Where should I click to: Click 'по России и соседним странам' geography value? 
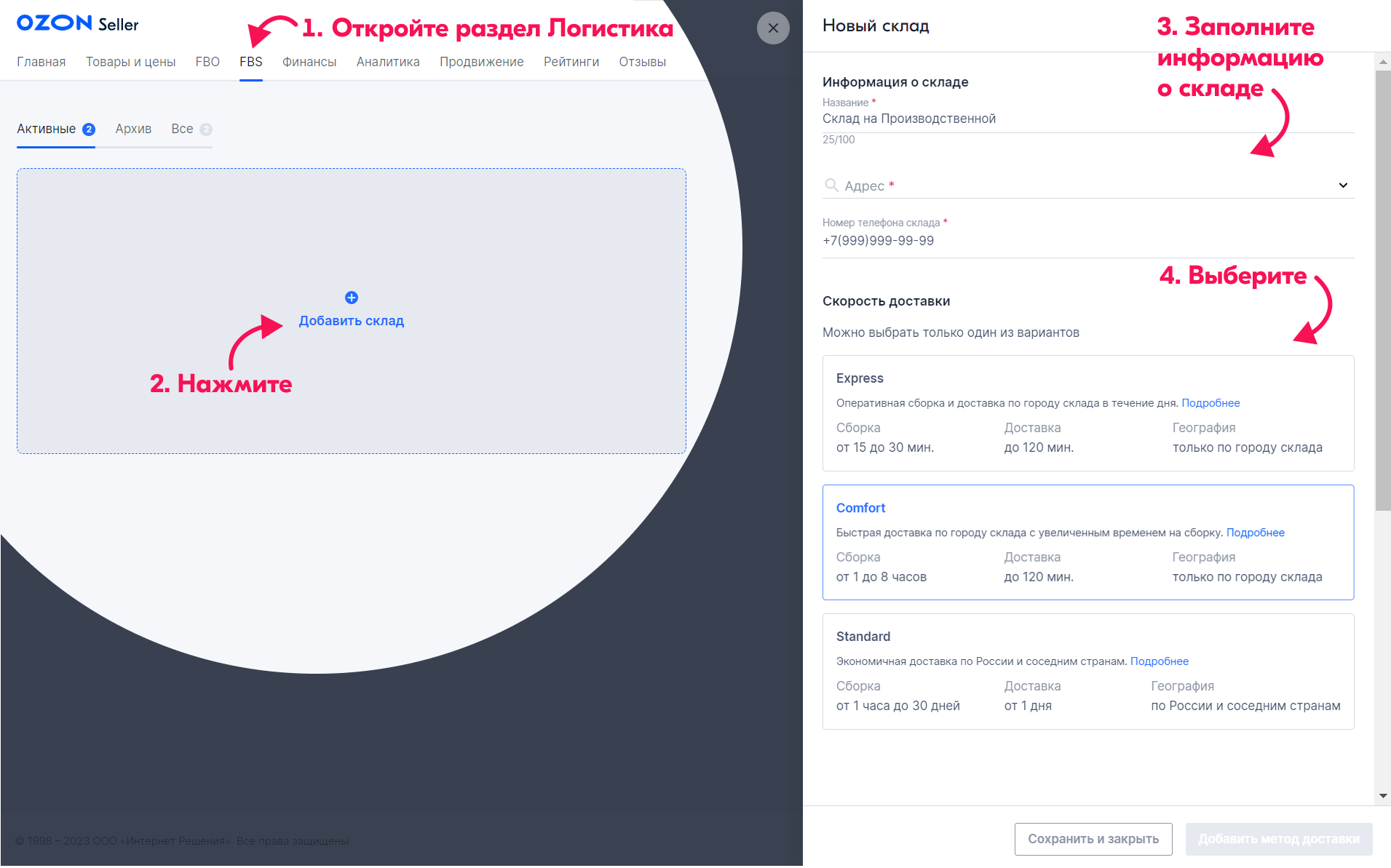coord(1245,706)
